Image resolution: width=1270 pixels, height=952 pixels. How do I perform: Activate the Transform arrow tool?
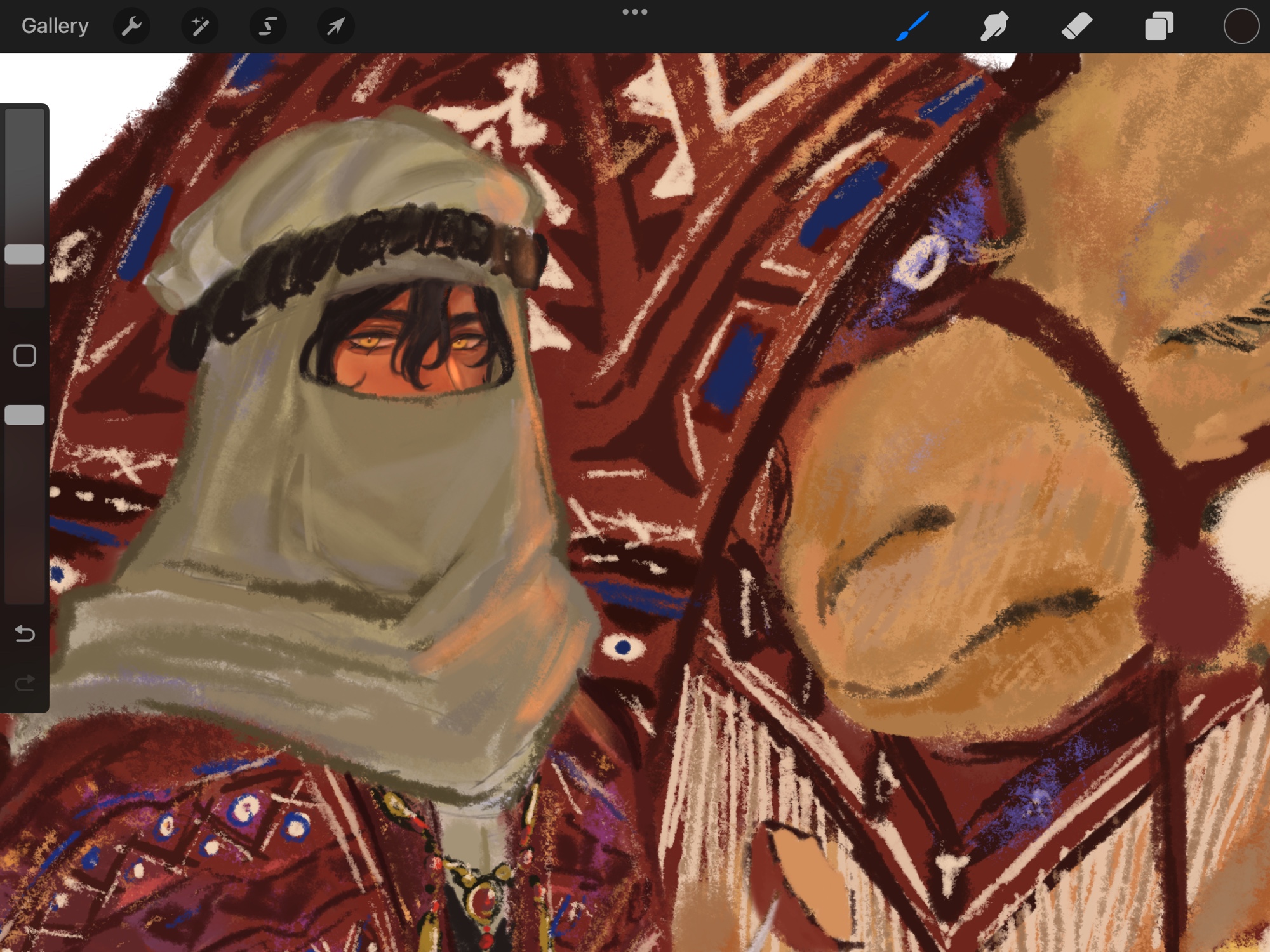pos(335,26)
